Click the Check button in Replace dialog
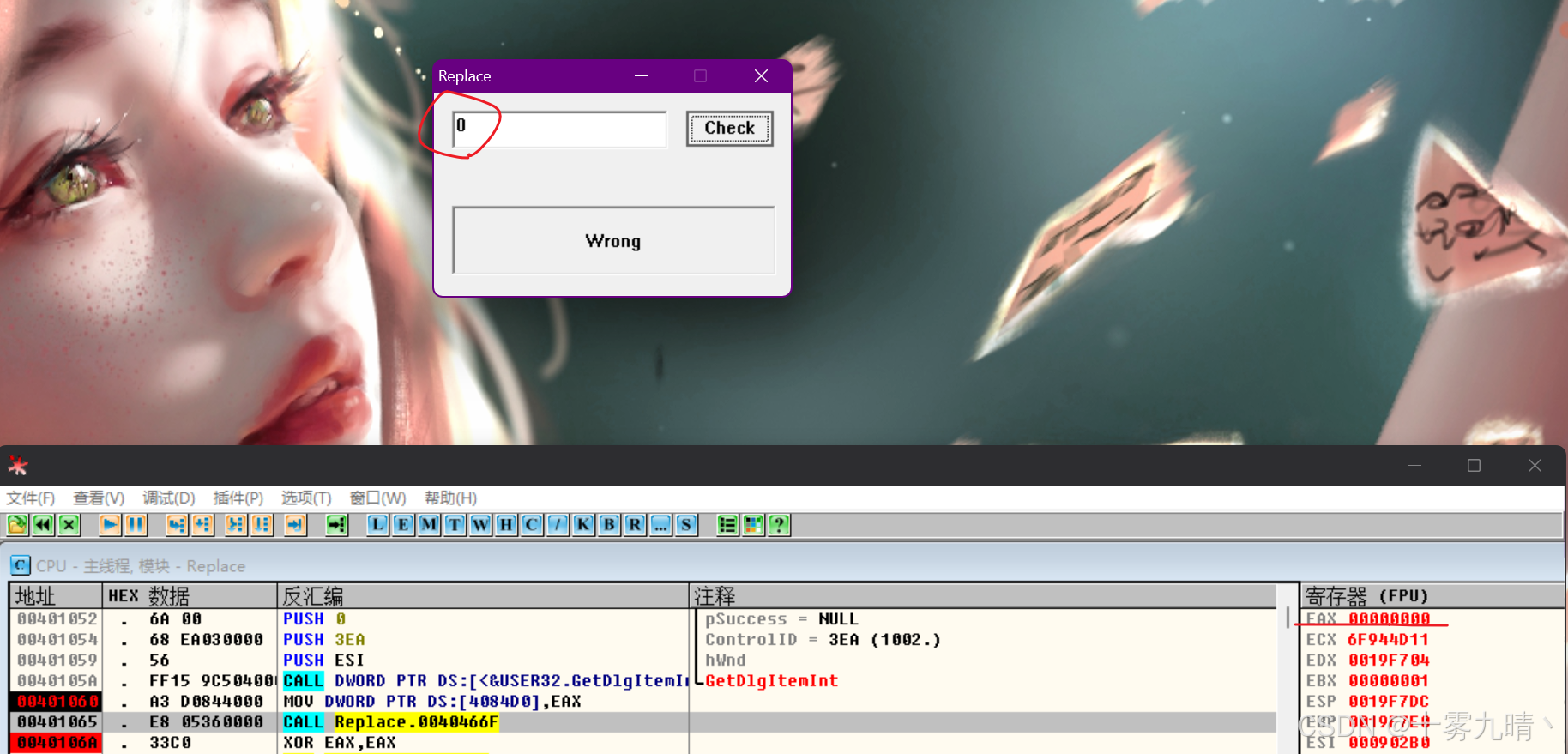This screenshot has width=1568, height=754. point(730,129)
